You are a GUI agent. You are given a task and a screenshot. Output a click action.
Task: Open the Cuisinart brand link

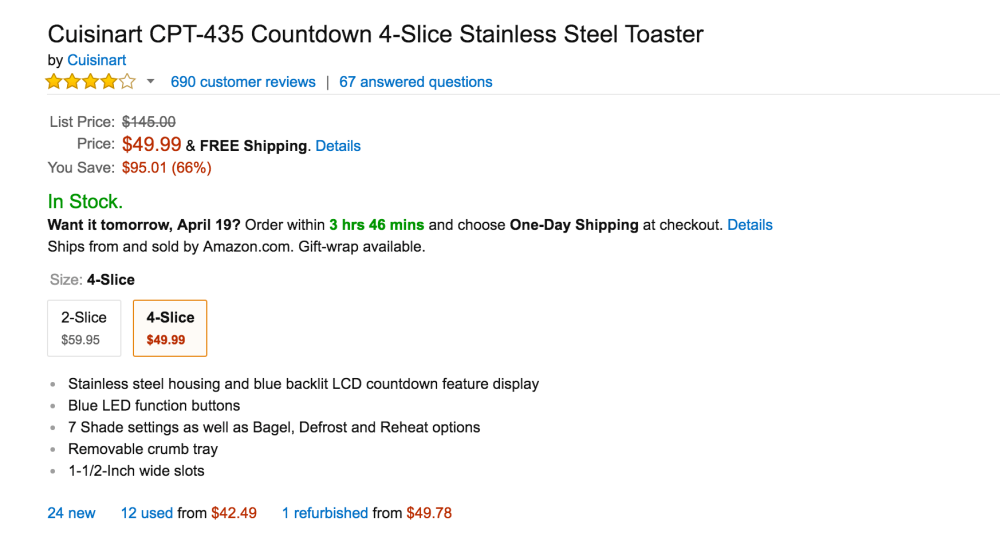[x=96, y=60]
